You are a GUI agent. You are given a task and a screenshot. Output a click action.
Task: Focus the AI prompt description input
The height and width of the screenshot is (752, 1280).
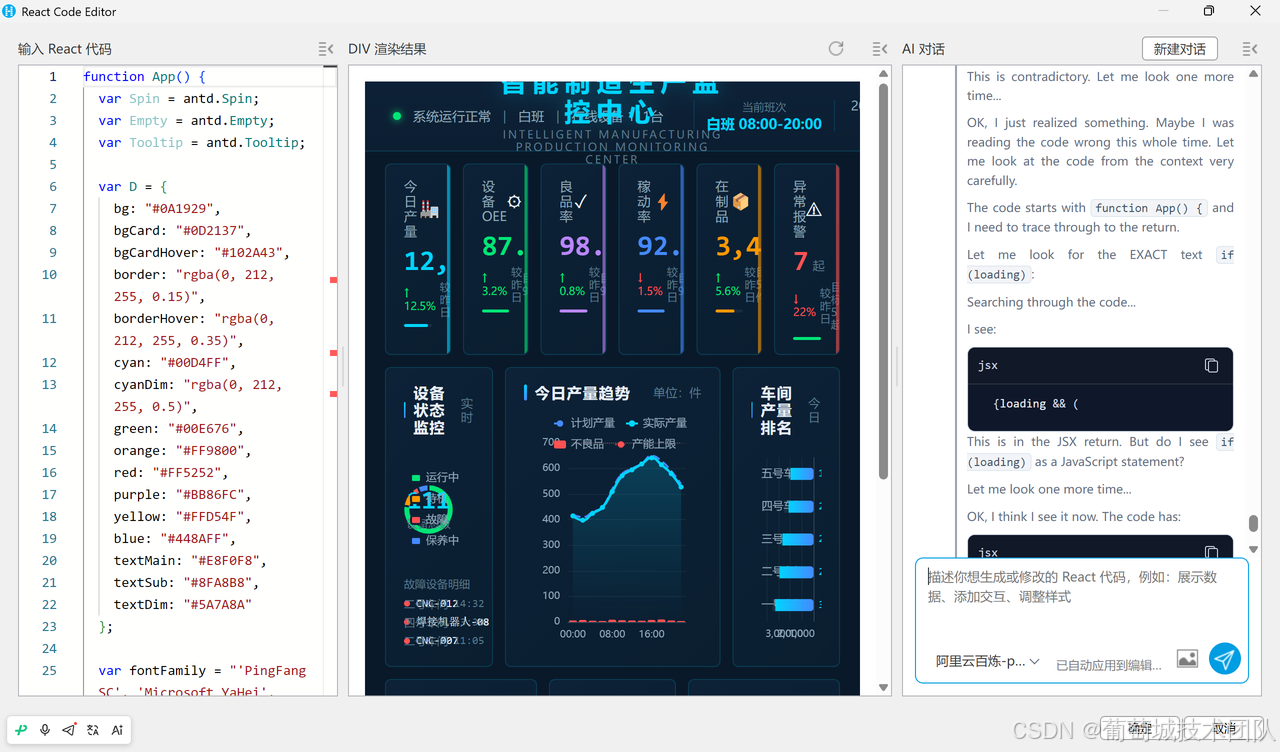point(1081,597)
